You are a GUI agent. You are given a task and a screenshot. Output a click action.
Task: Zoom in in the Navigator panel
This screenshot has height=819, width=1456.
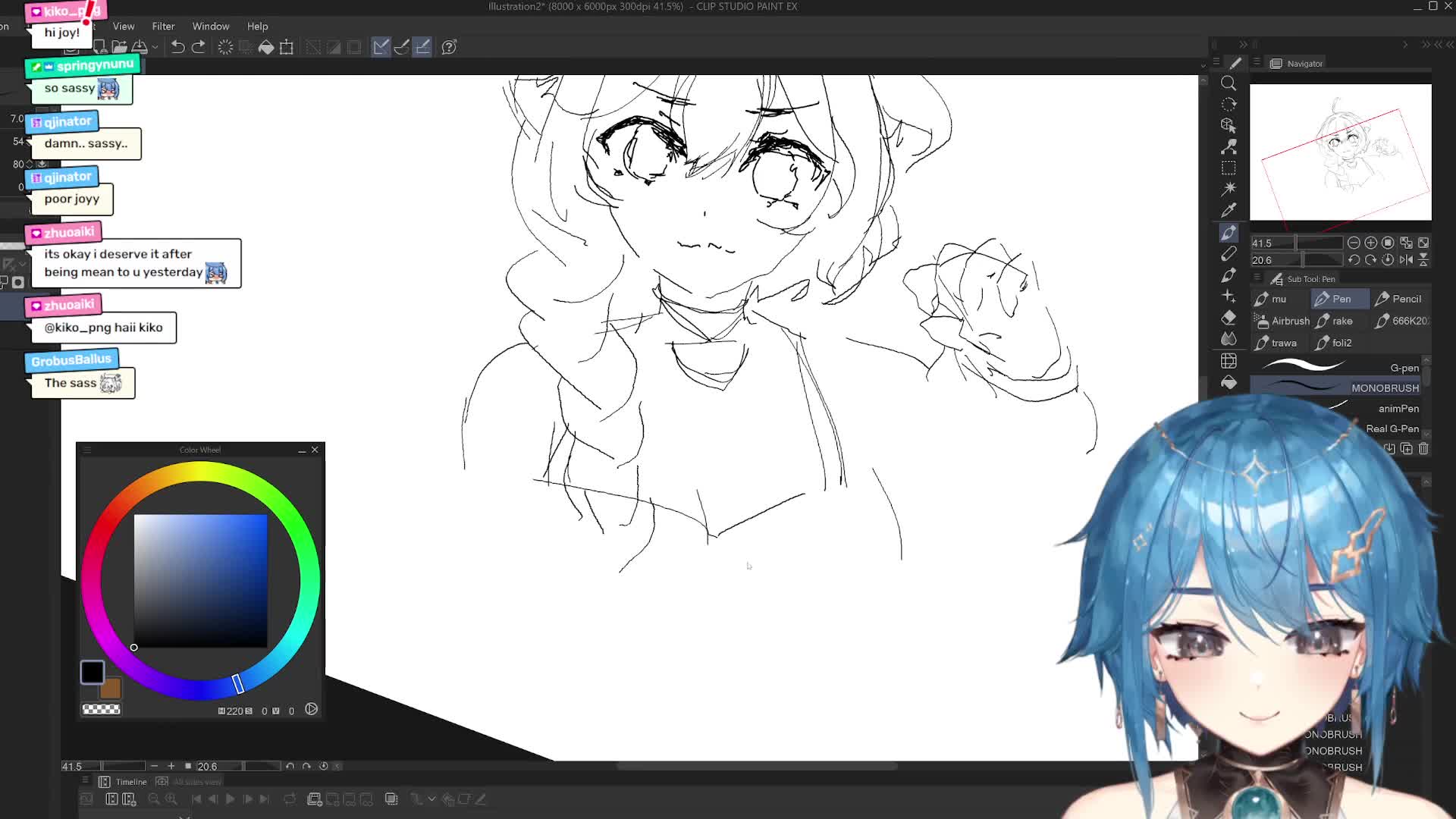pos(1371,243)
